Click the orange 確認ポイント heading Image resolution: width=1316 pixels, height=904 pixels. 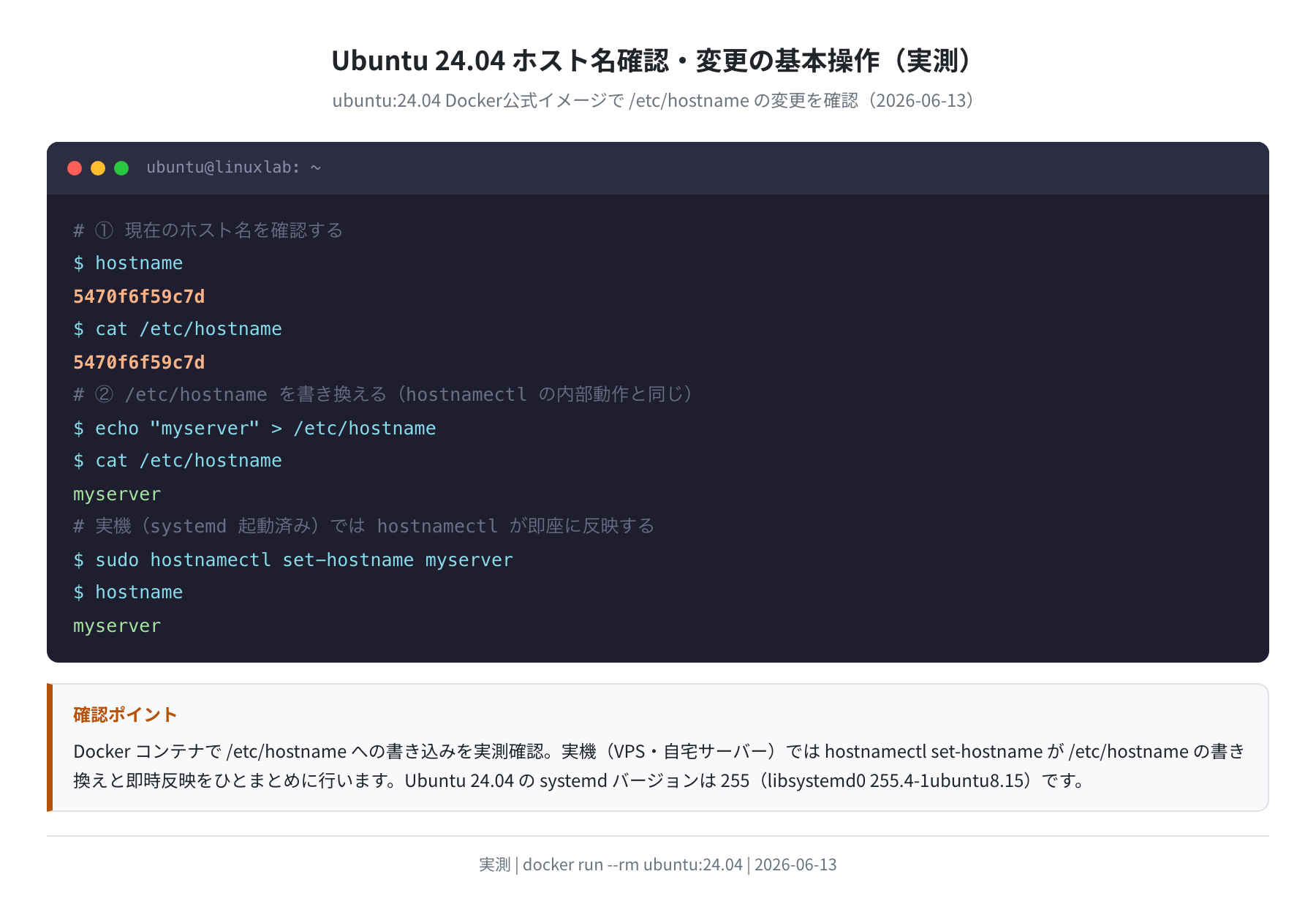coord(125,715)
